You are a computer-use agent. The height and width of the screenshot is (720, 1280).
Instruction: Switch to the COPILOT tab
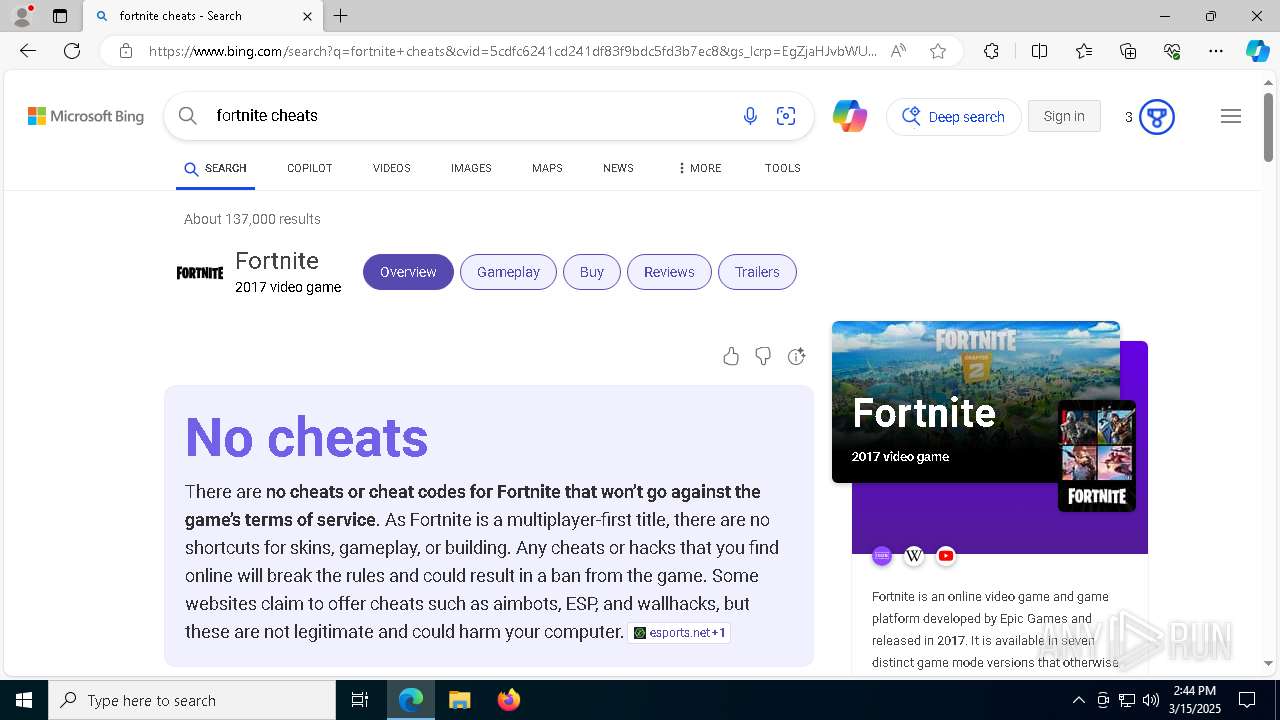click(309, 168)
